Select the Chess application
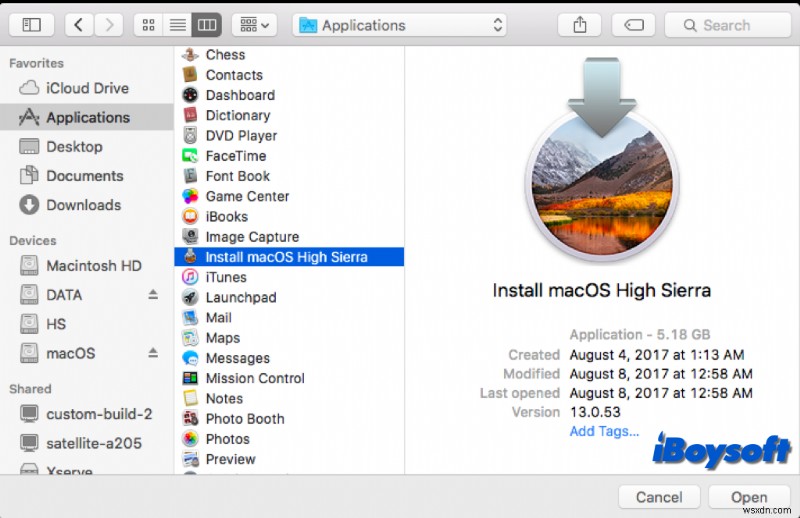Viewport: 800px width, 518px height. point(289,55)
